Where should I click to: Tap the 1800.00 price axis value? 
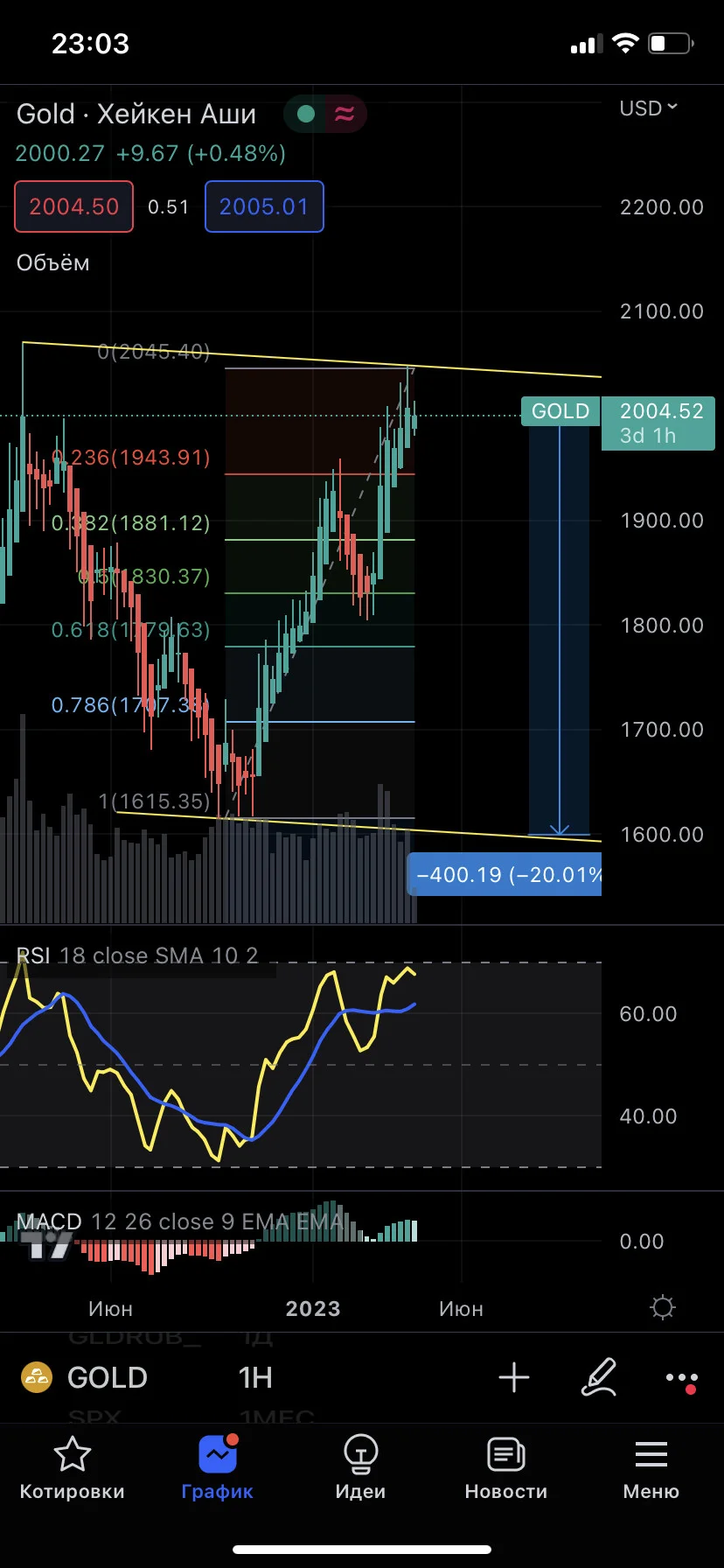point(662,626)
